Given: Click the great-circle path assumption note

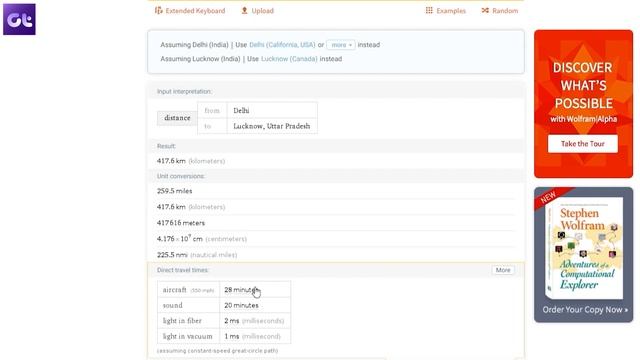Looking at the screenshot, I should coord(218,351).
